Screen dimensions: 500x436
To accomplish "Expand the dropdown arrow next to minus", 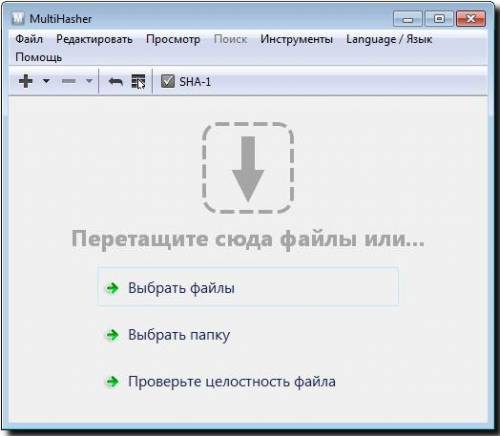I will [89, 81].
